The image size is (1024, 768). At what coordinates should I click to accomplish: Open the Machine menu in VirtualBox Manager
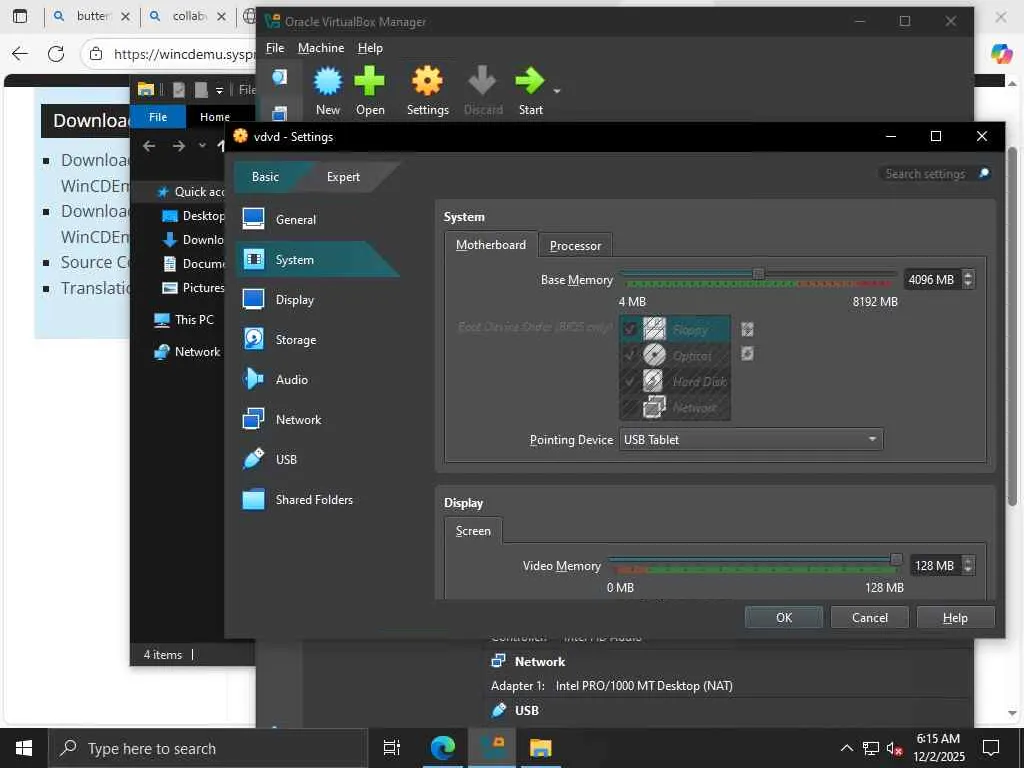tap(321, 48)
